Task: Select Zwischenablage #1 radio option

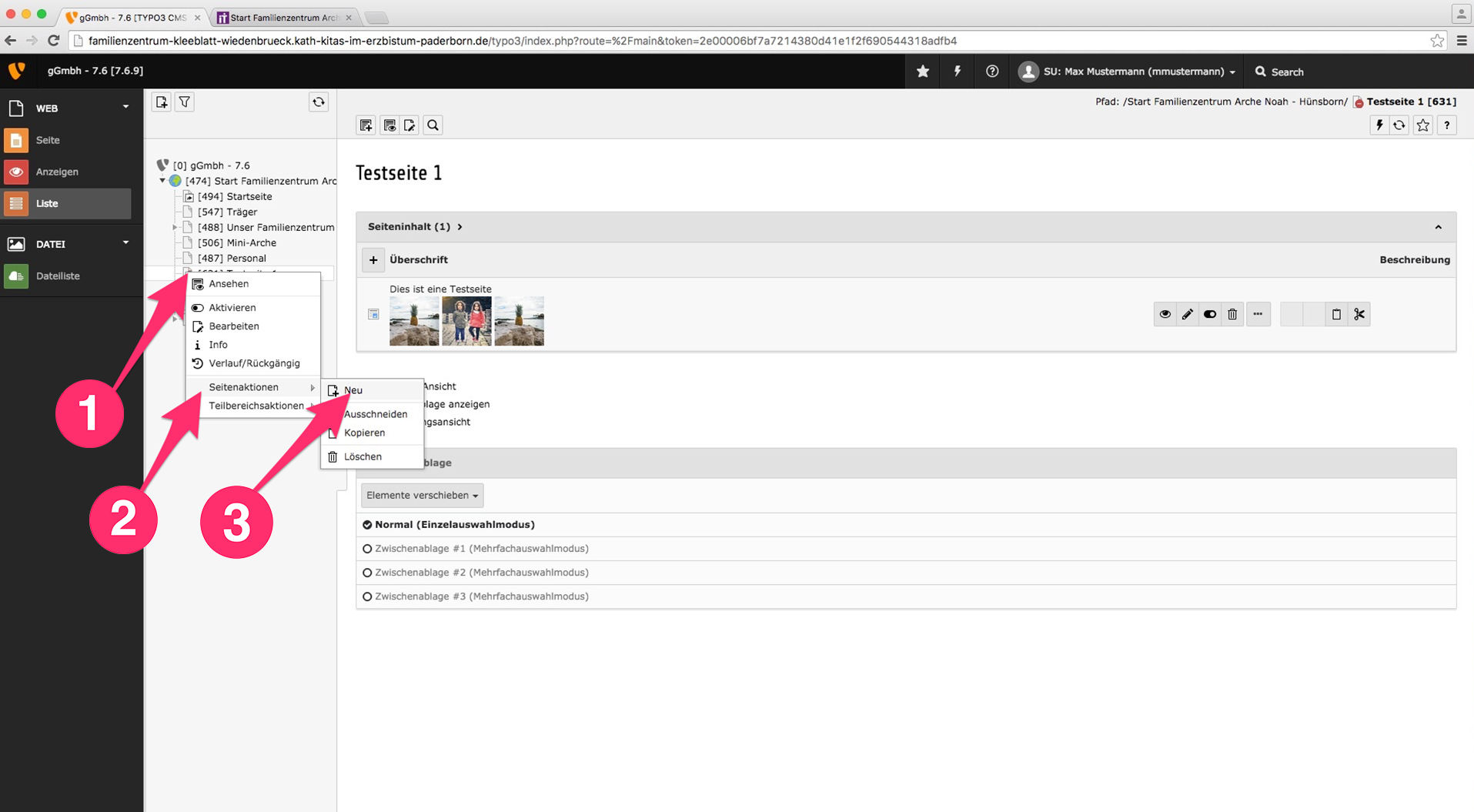Action: 367,549
